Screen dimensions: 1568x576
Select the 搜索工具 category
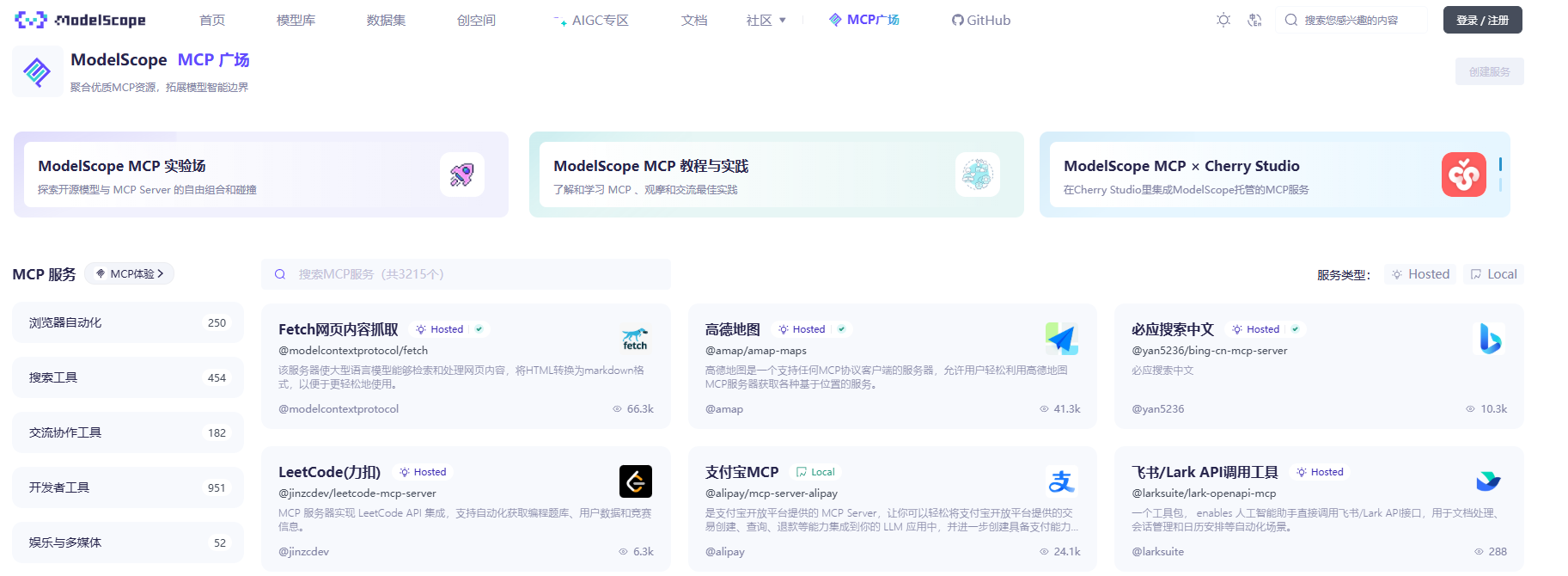coord(128,377)
